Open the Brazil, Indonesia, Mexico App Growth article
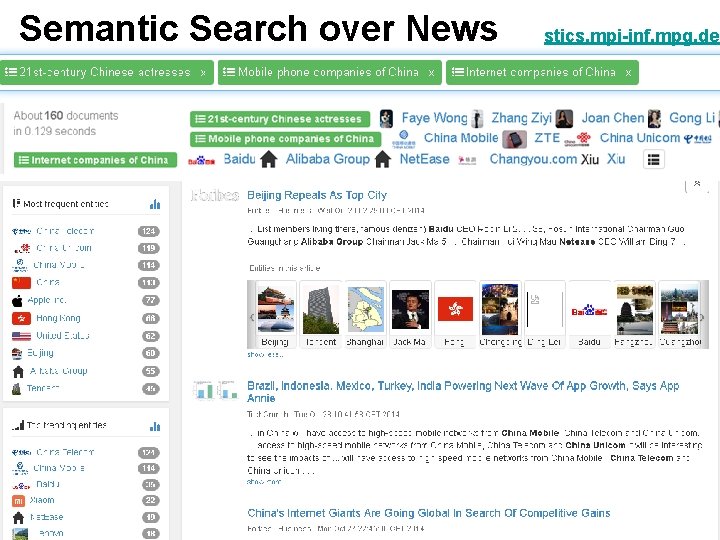720x540 pixels. (463, 392)
